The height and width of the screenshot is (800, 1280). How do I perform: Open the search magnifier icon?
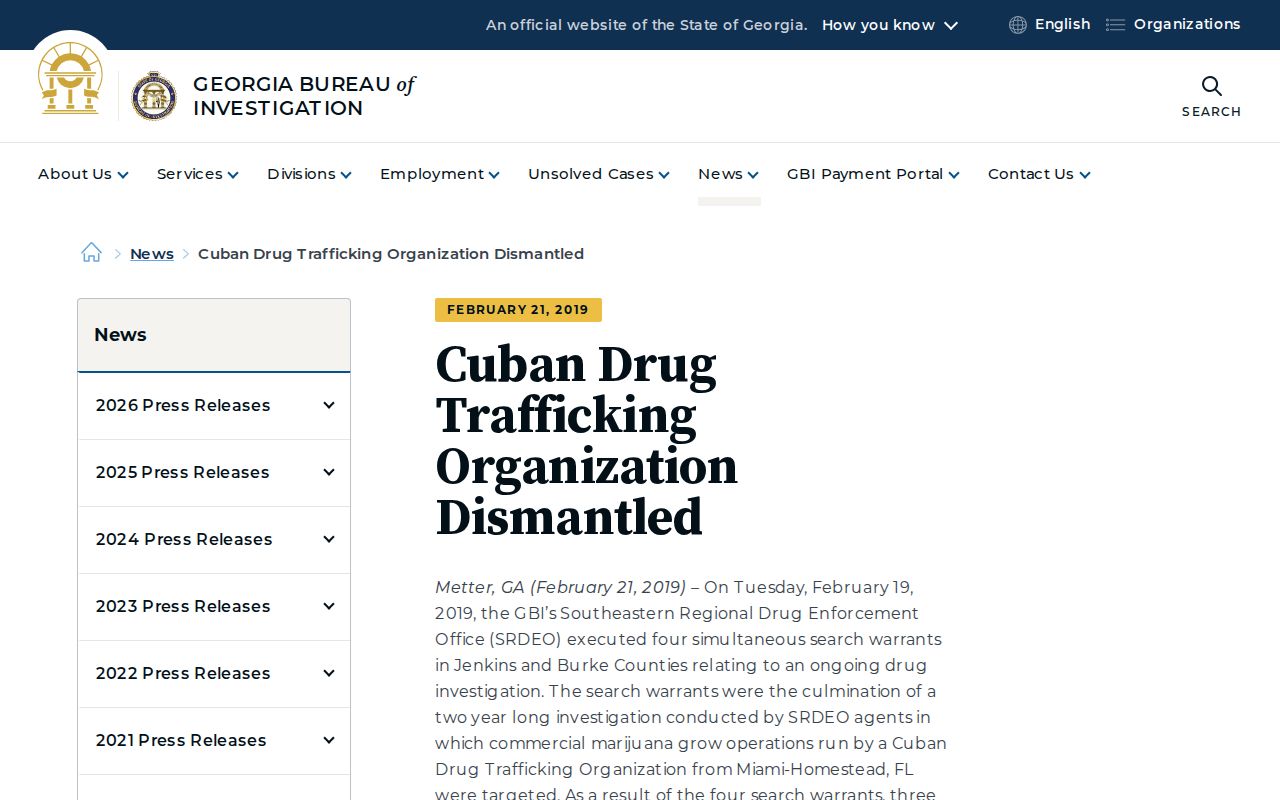pos(1211,86)
